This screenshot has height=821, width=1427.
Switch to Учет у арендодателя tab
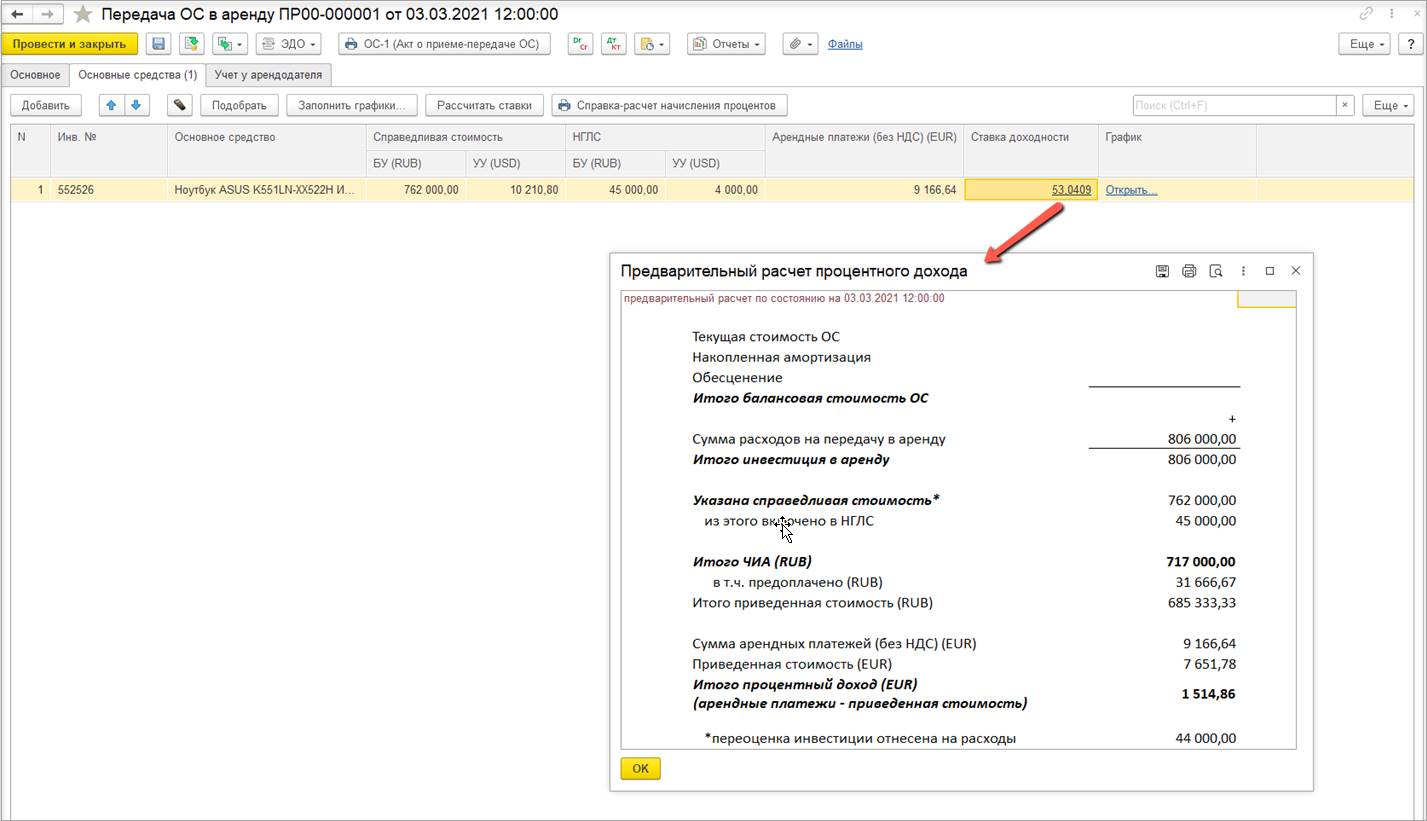pos(268,75)
